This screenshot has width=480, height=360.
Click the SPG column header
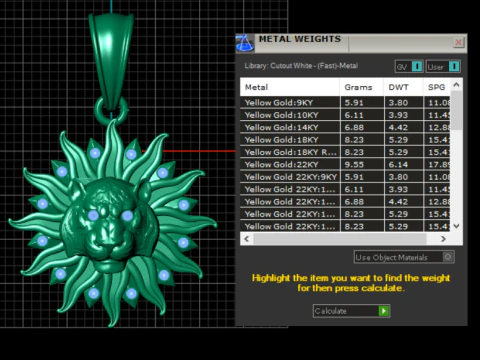[437, 87]
